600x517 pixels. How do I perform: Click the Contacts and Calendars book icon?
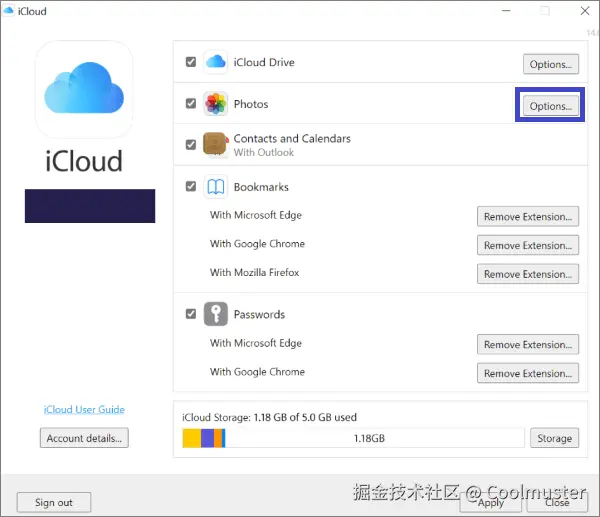[215, 145]
